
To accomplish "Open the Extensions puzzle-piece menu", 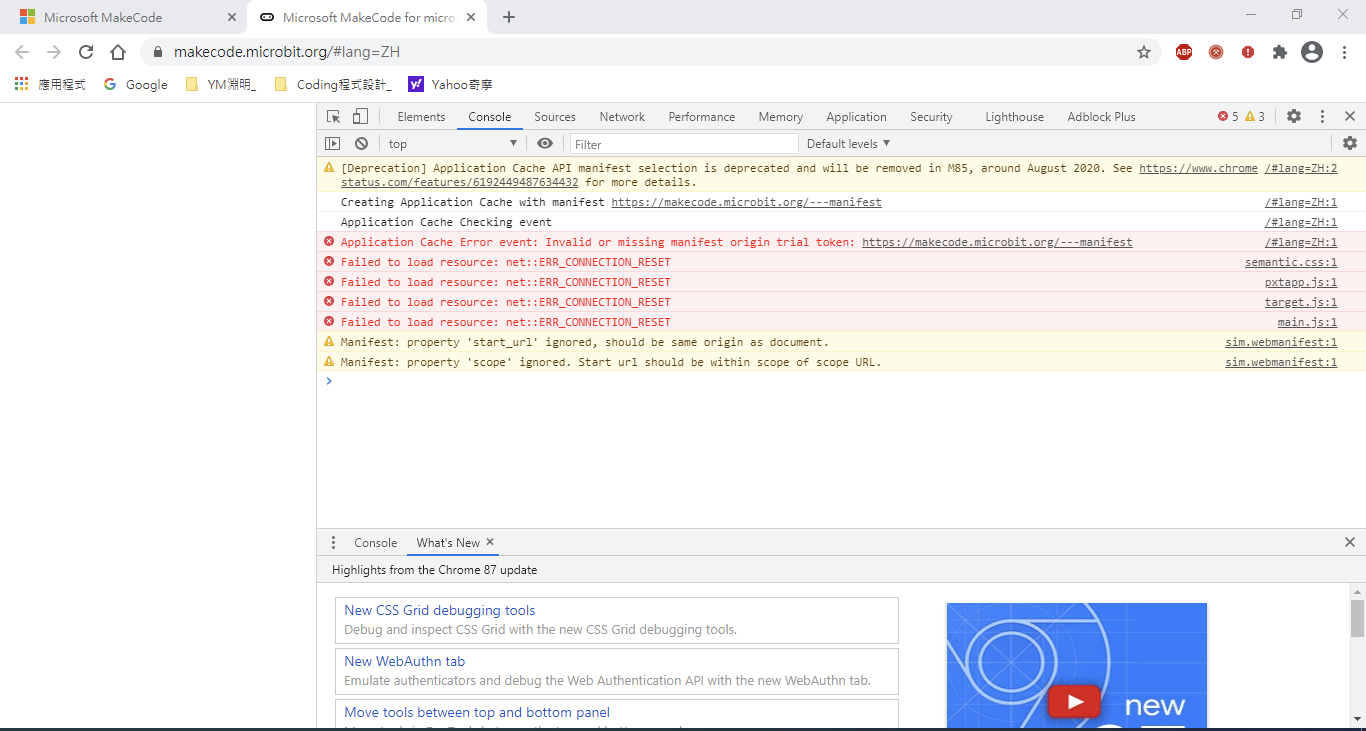I will pyautogui.click(x=1280, y=52).
